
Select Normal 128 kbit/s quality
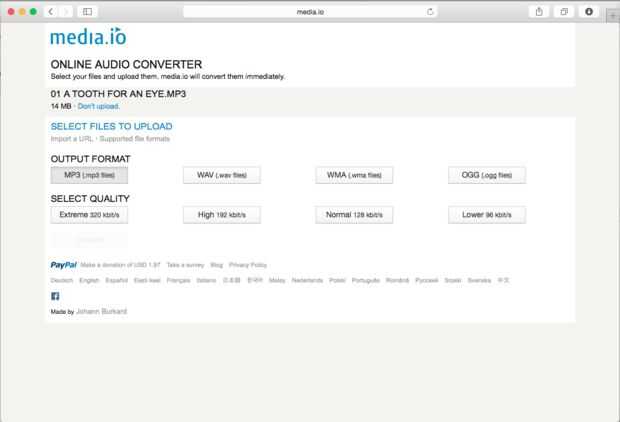pos(354,215)
